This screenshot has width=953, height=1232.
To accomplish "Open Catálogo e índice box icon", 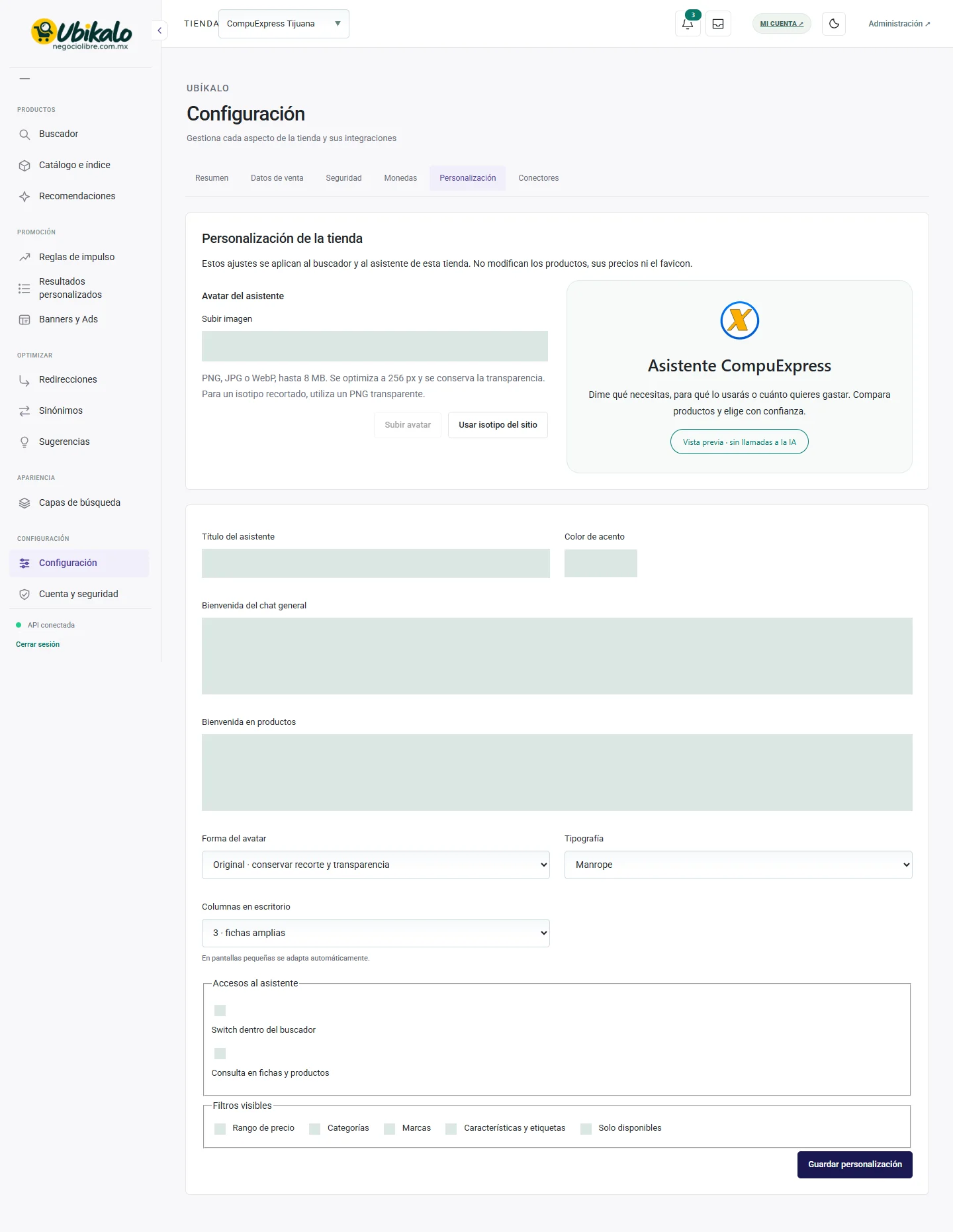I will click(24, 166).
